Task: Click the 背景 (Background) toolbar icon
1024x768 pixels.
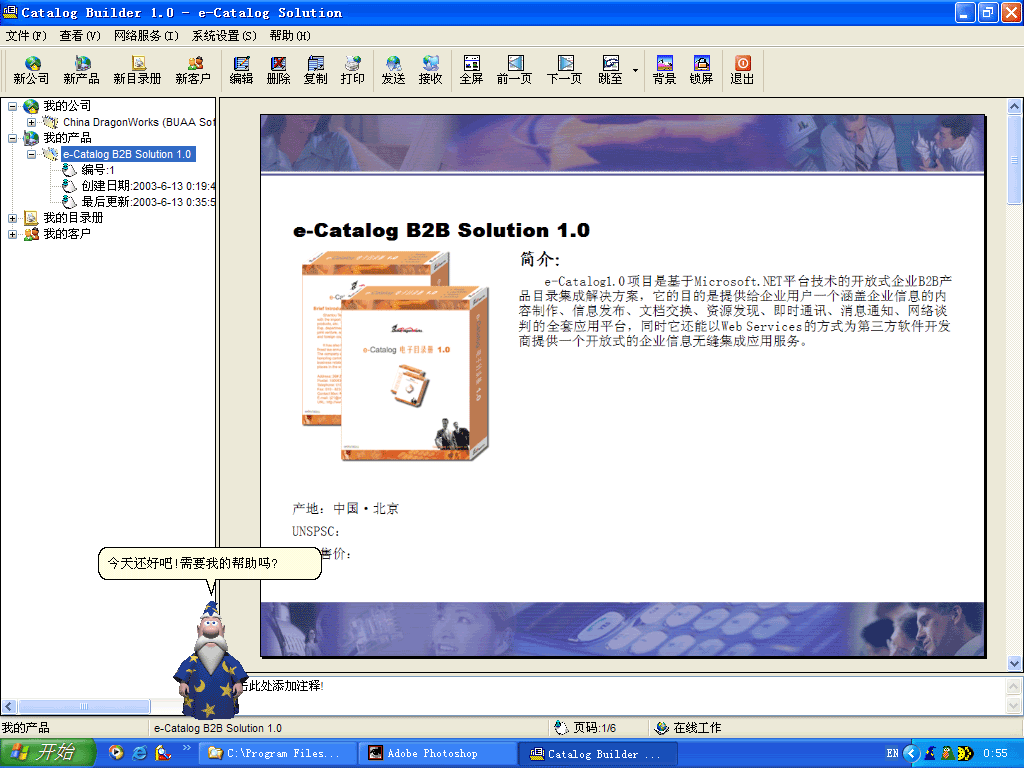Action: (664, 70)
